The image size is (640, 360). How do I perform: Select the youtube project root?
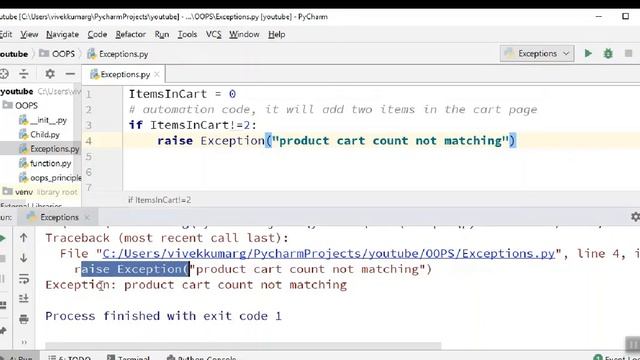point(17,91)
